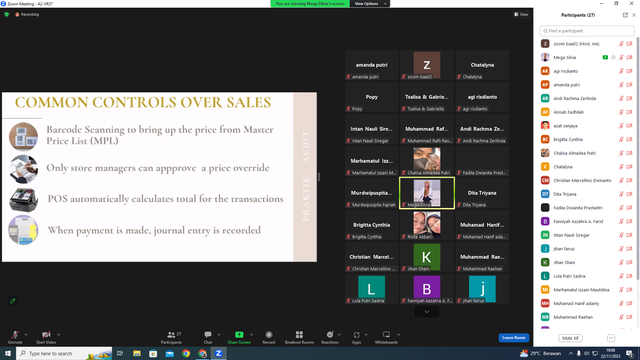The width and height of the screenshot is (640, 360).
Task: Click Intan Nauli Siregar's muted microphone icon
Action: [621, 235]
